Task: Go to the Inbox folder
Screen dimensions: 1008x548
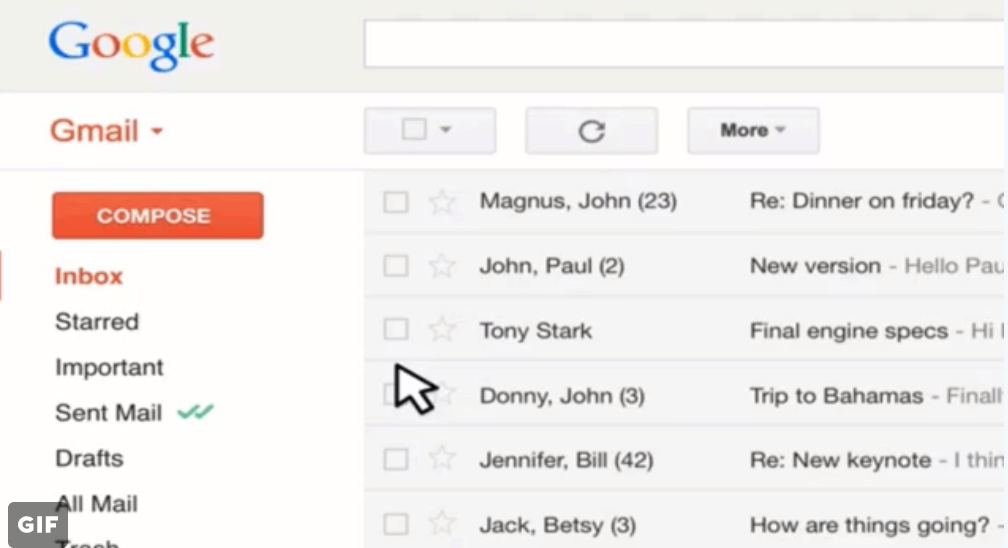Action: pos(89,276)
